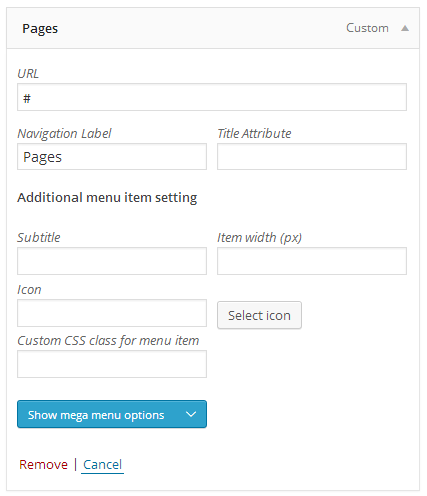Remove this menu item
Viewport: 427px width, 496px height.
pos(43,464)
